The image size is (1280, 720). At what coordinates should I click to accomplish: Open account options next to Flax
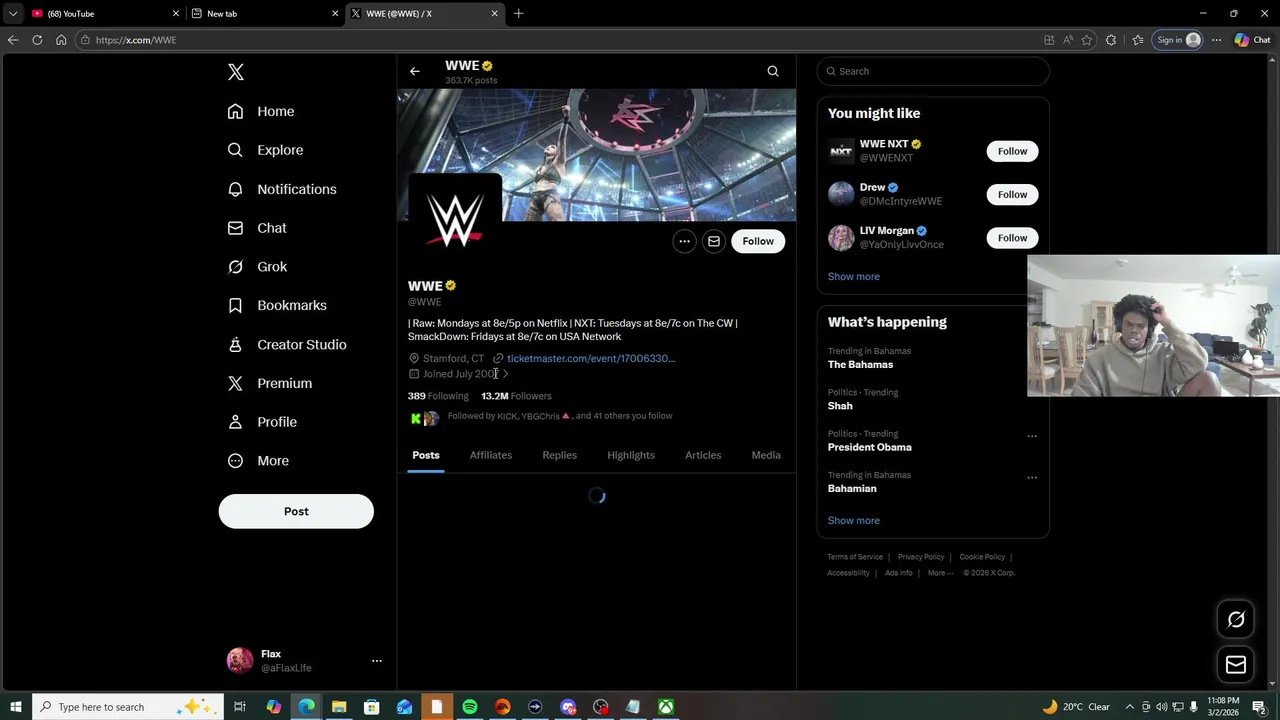(x=377, y=661)
